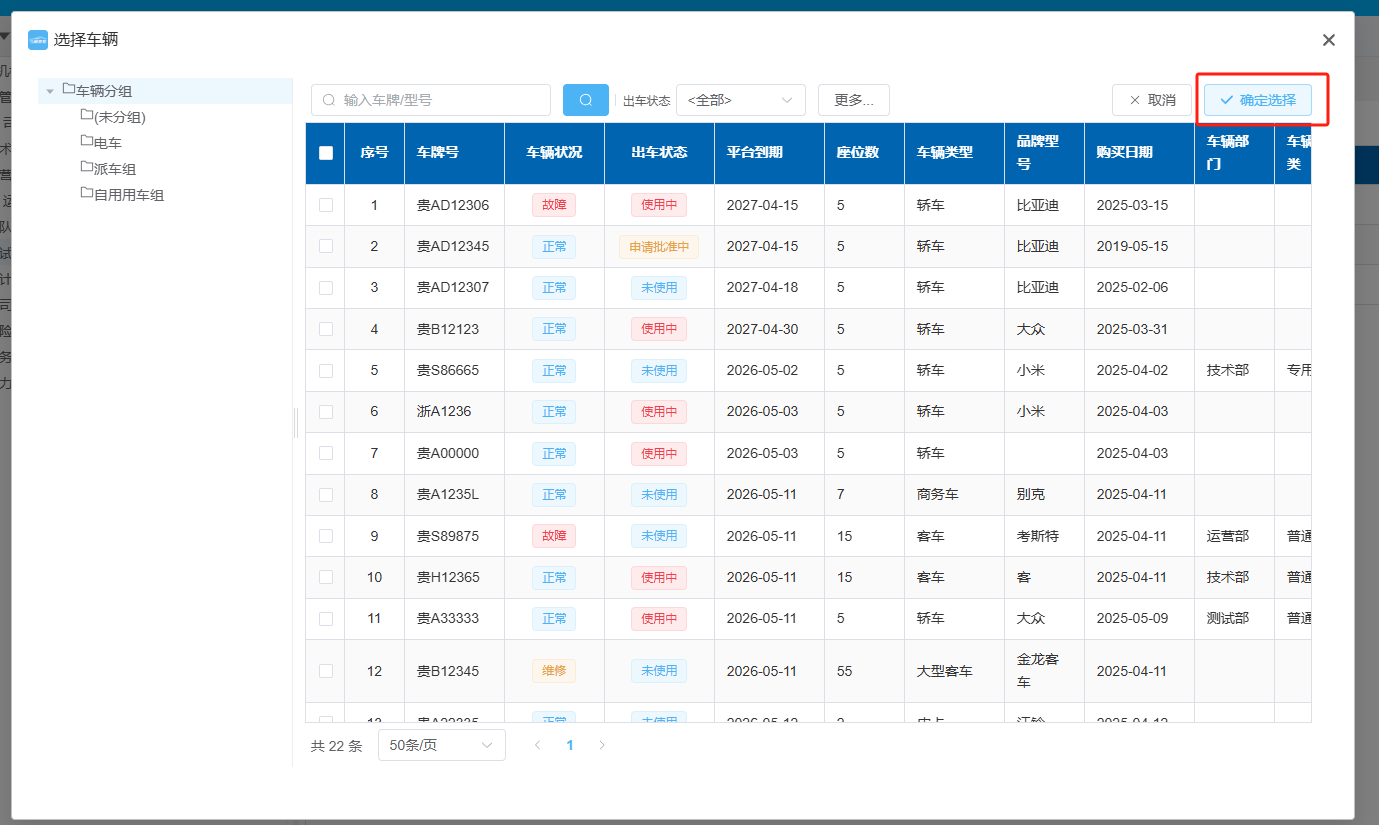
Task: Click the 自用用车组 folder icon
Action: [87, 194]
